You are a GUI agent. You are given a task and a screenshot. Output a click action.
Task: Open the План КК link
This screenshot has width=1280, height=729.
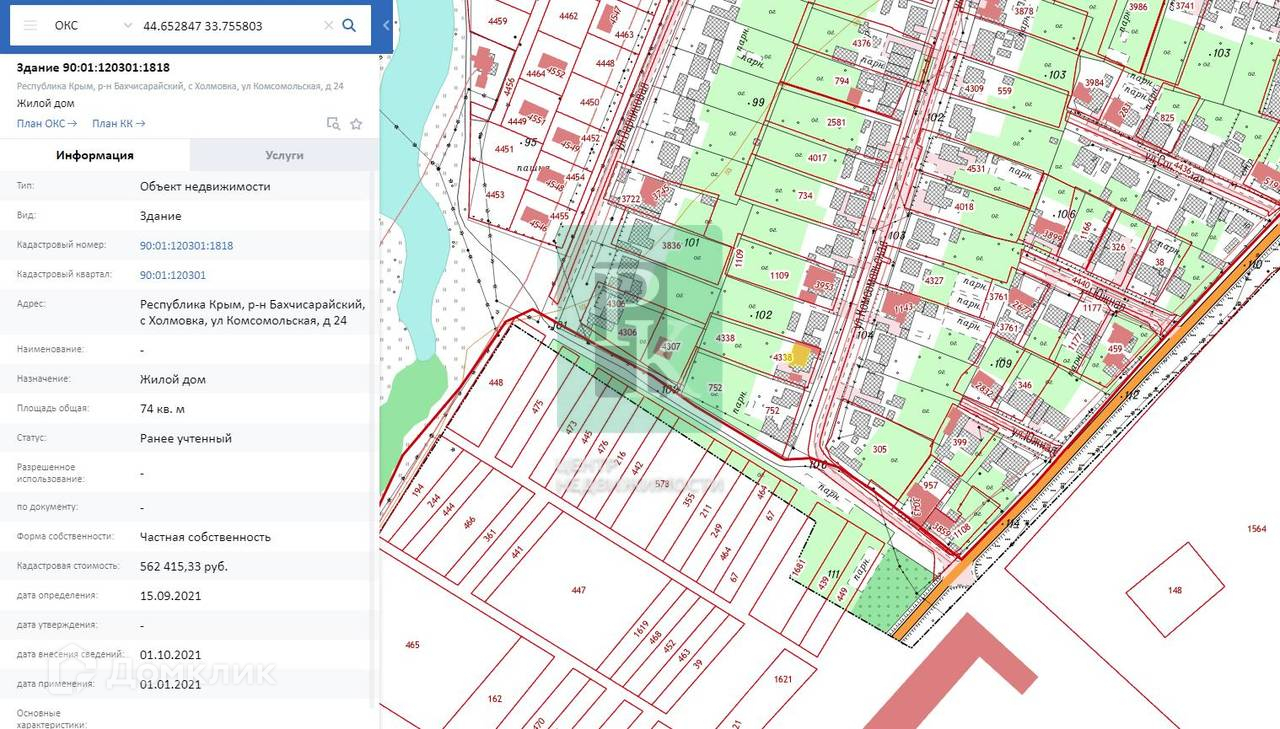pos(119,124)
